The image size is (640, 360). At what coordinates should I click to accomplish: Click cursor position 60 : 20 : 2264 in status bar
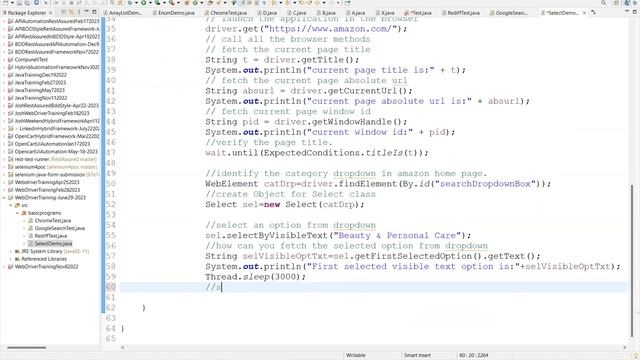tap(473, 355)
